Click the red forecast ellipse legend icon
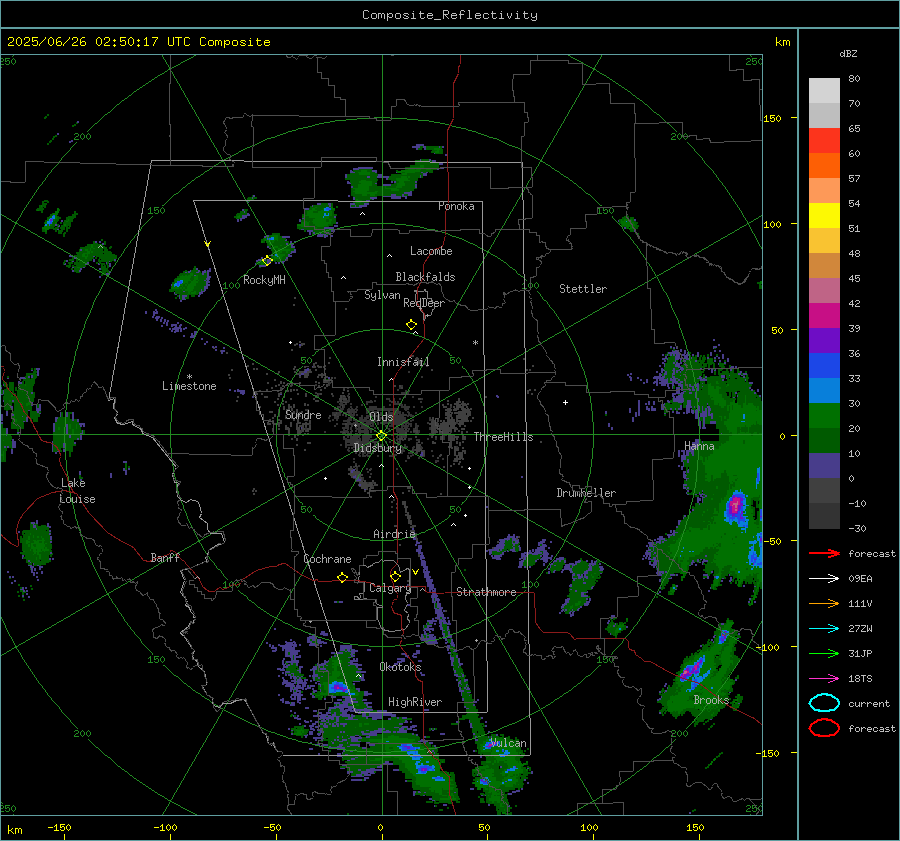This screenshot has width=900, height=841. pos(824,728)
